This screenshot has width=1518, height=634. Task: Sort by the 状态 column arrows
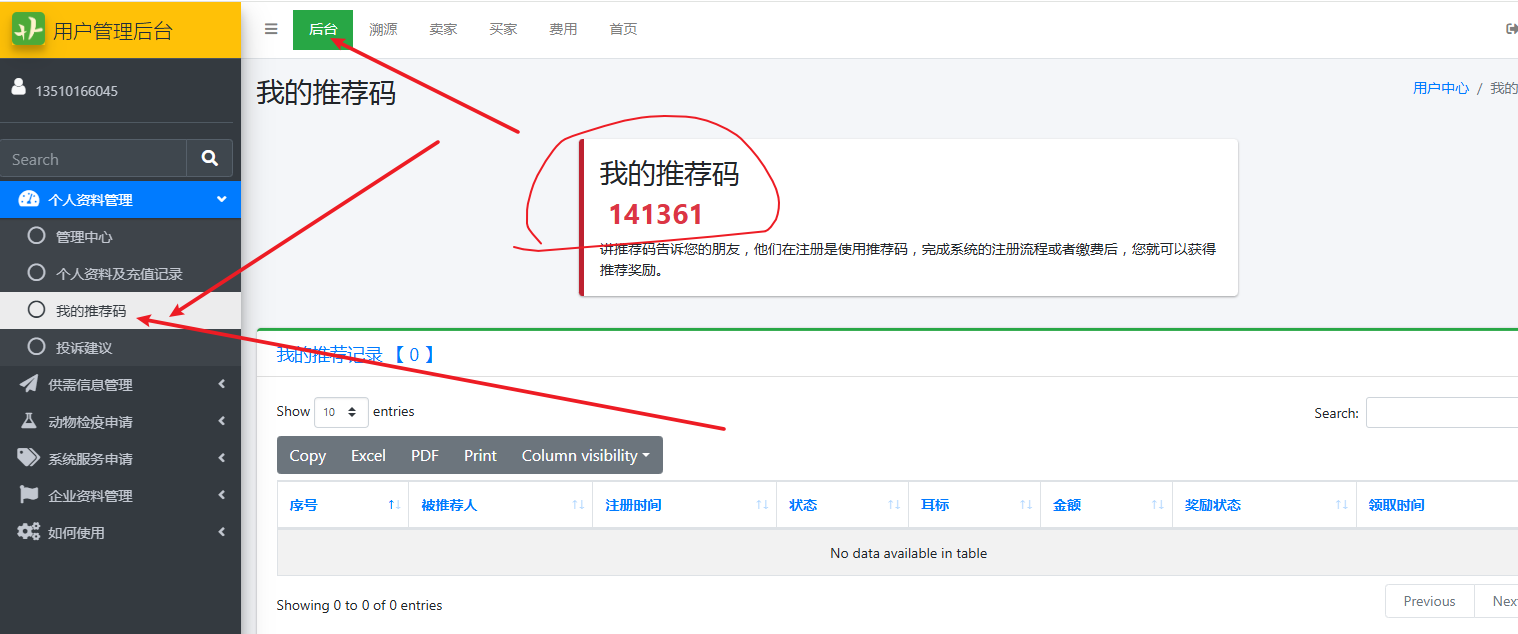894,505
